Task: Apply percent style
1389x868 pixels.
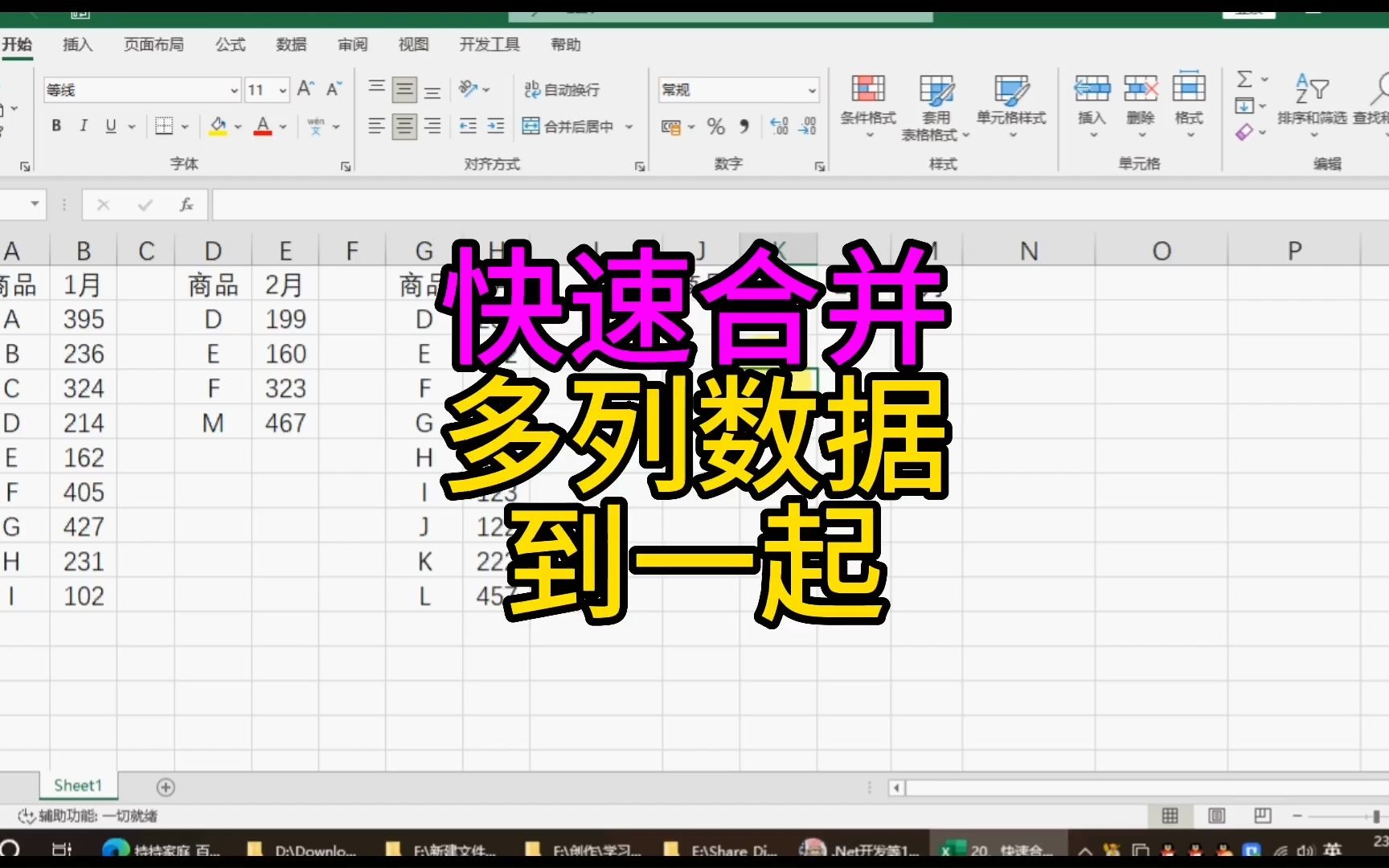Action: point(715,127)
